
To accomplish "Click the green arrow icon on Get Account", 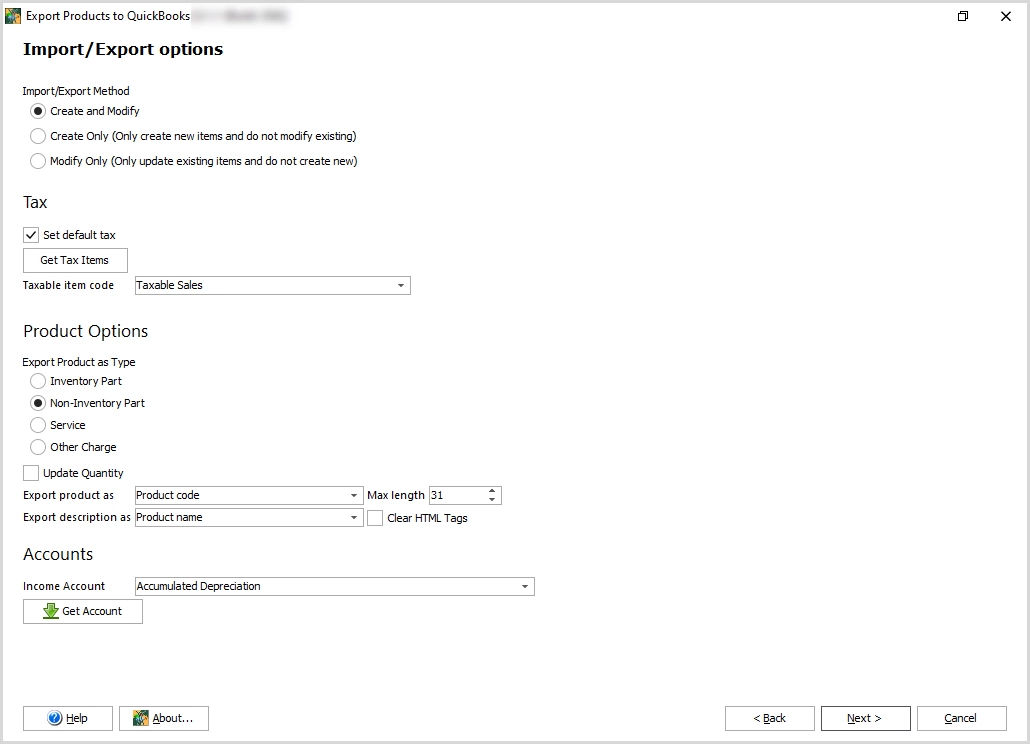I will pos(51,611).
